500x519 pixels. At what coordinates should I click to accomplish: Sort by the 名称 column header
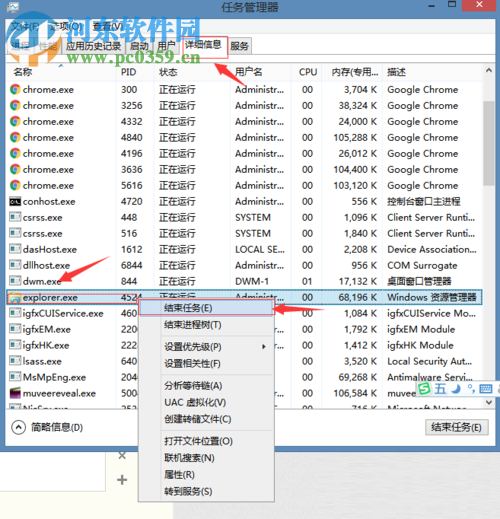[61, 72]
